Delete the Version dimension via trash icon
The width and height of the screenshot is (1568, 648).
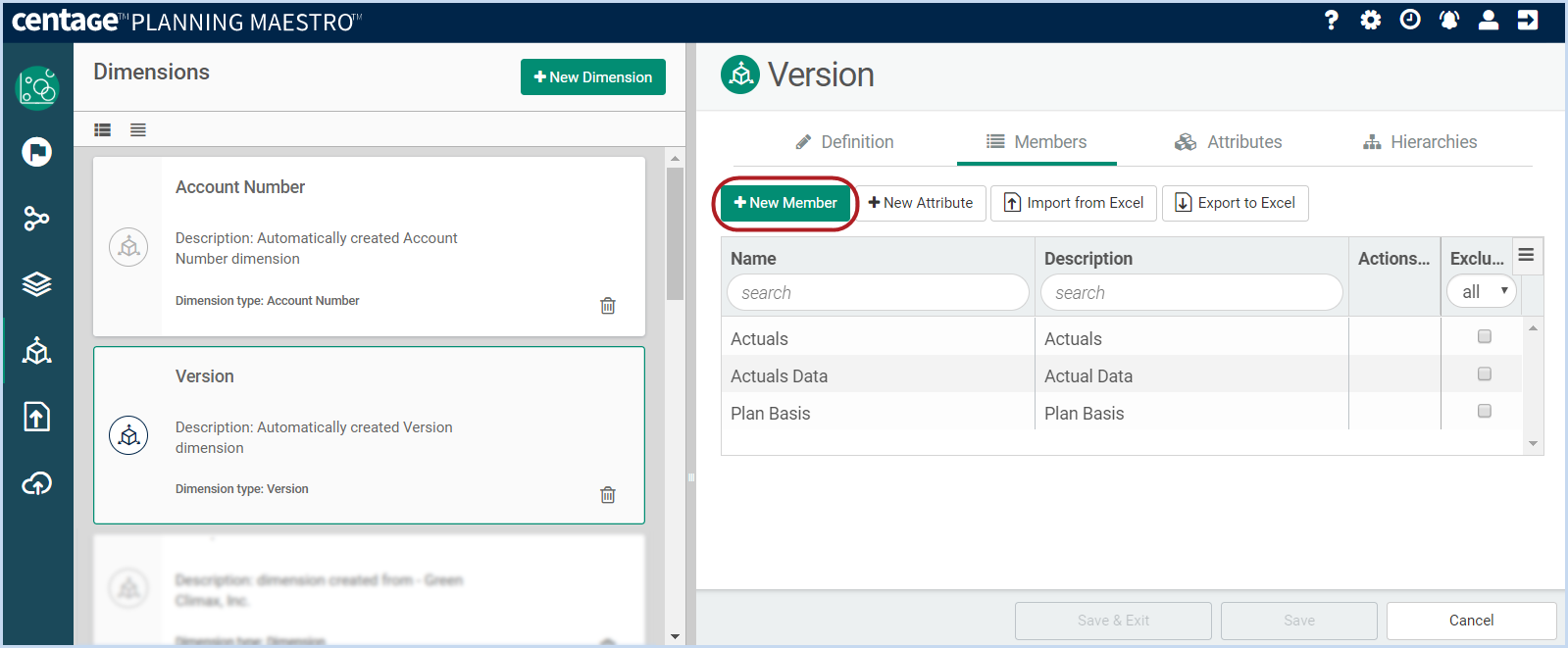tap(608, 495)
